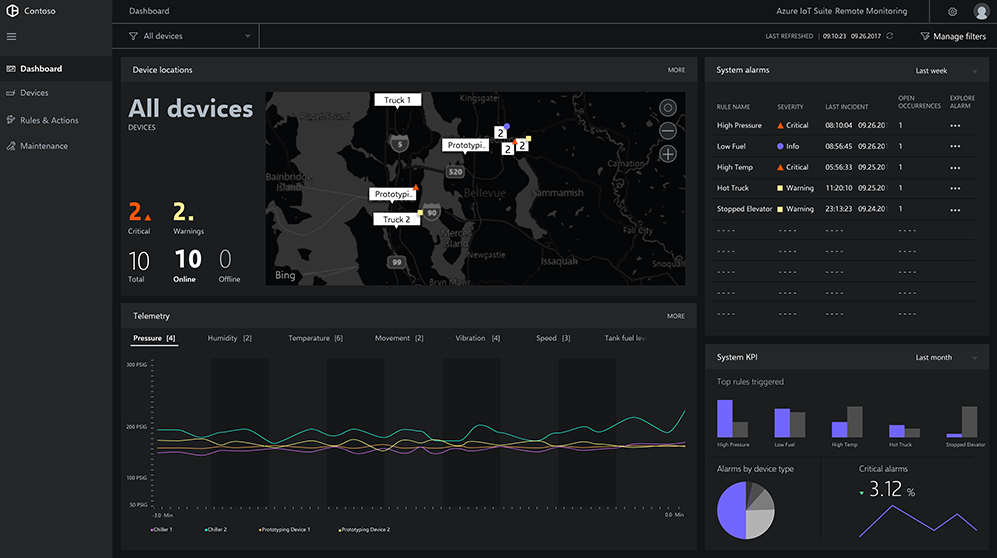Toggle Chiller 2 legend entry
The height and width of the screenshot is (558, 997).
click(x=216, y=529)
